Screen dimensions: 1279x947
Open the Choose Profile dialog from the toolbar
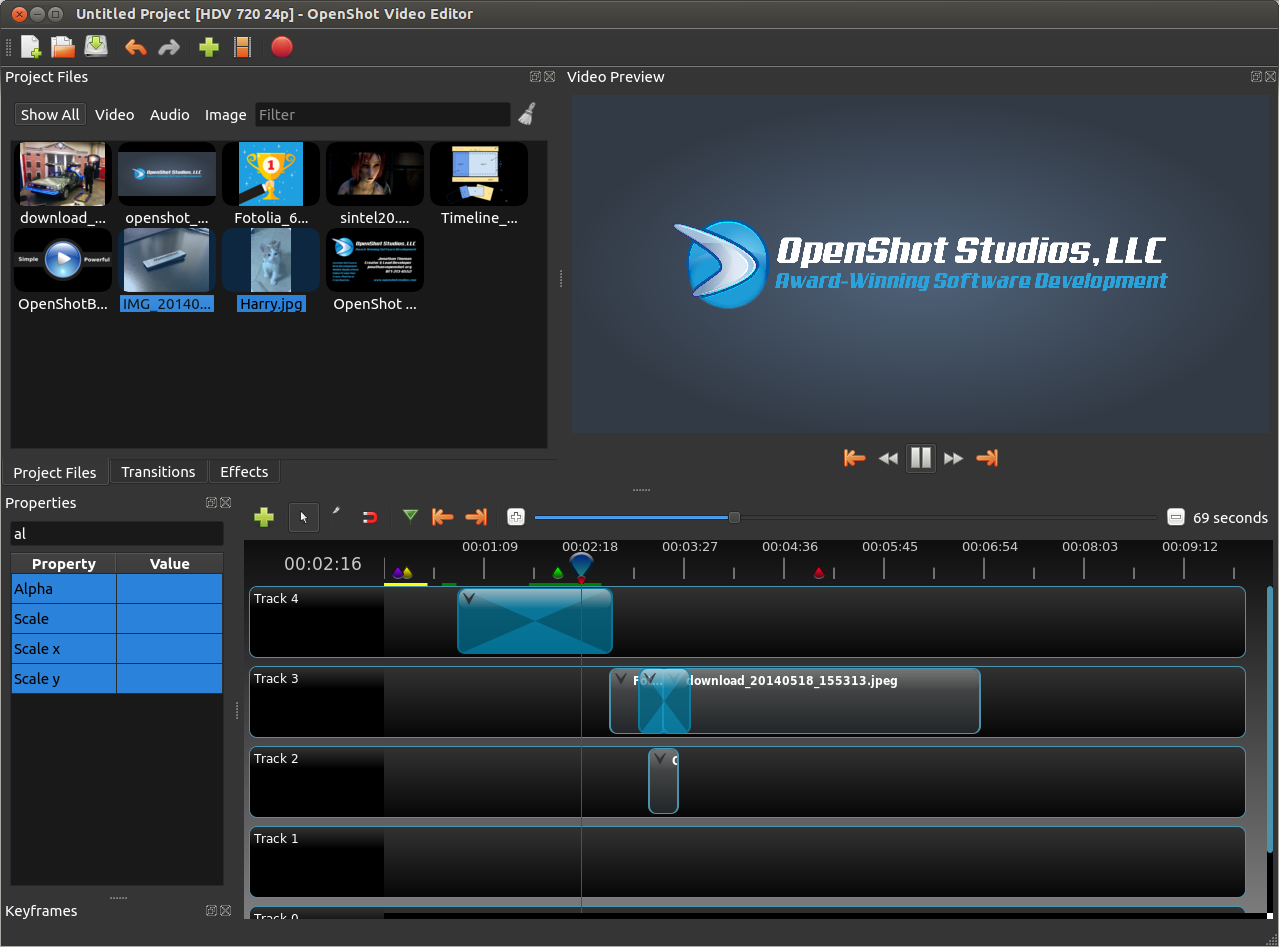pyautogui.click(x=242, y=47)
